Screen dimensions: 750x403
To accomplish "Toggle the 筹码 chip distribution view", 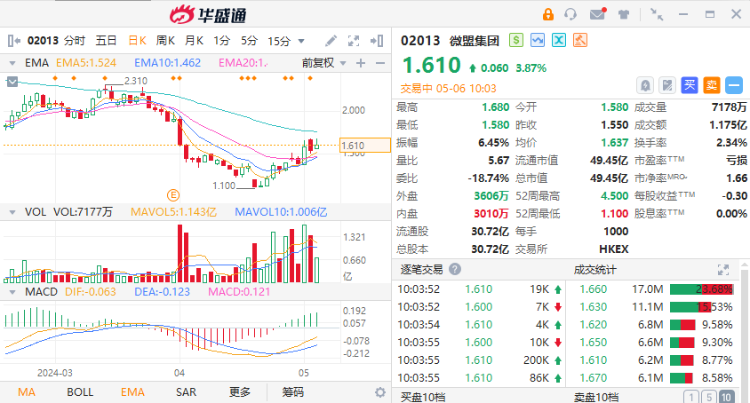I will pyautogui.click(x=293, y=392).
